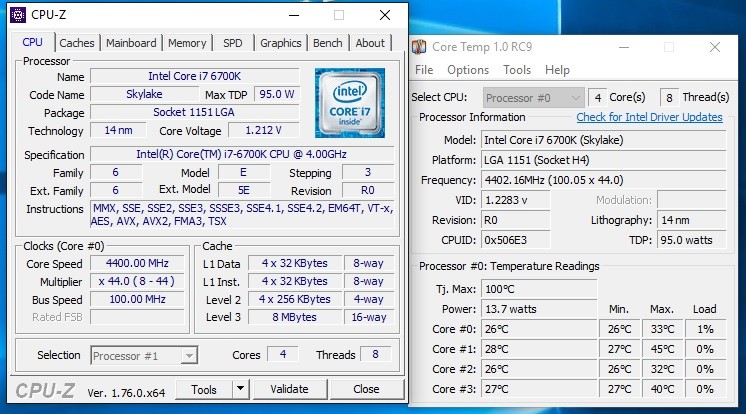Select the CPU tab

pos(32,42)
